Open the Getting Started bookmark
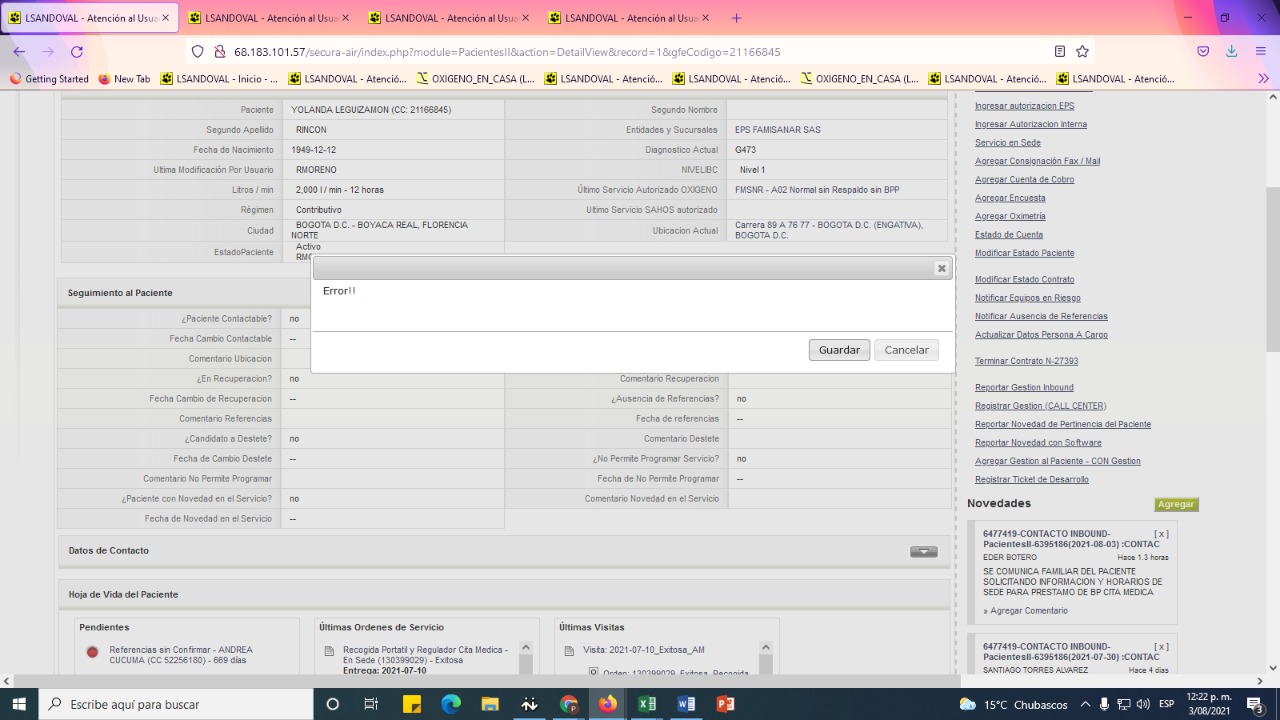This screenshot has height=720, width=1280. tap(49, 79)
